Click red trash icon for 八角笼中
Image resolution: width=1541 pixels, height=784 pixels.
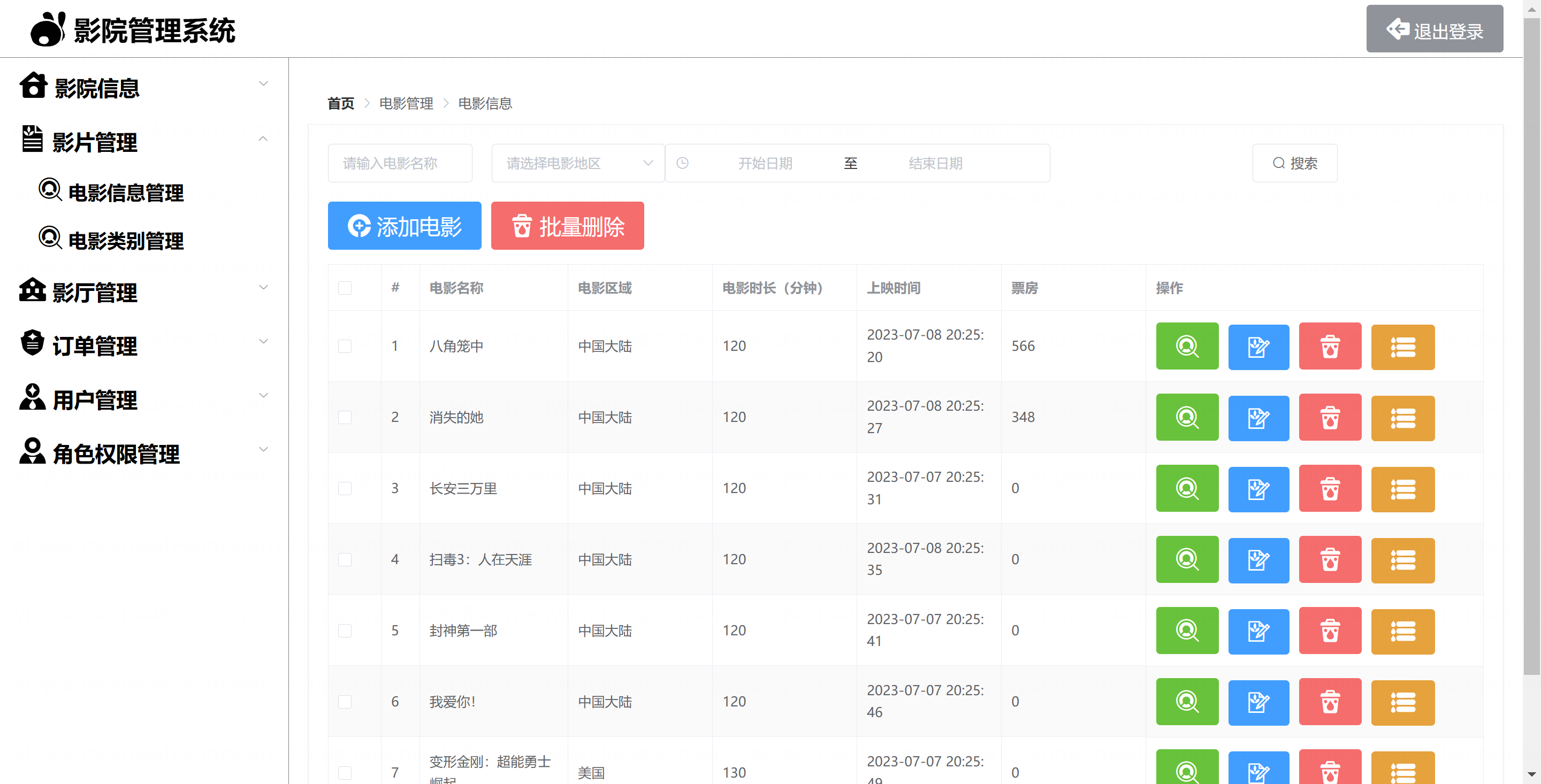coord(1329,346)
